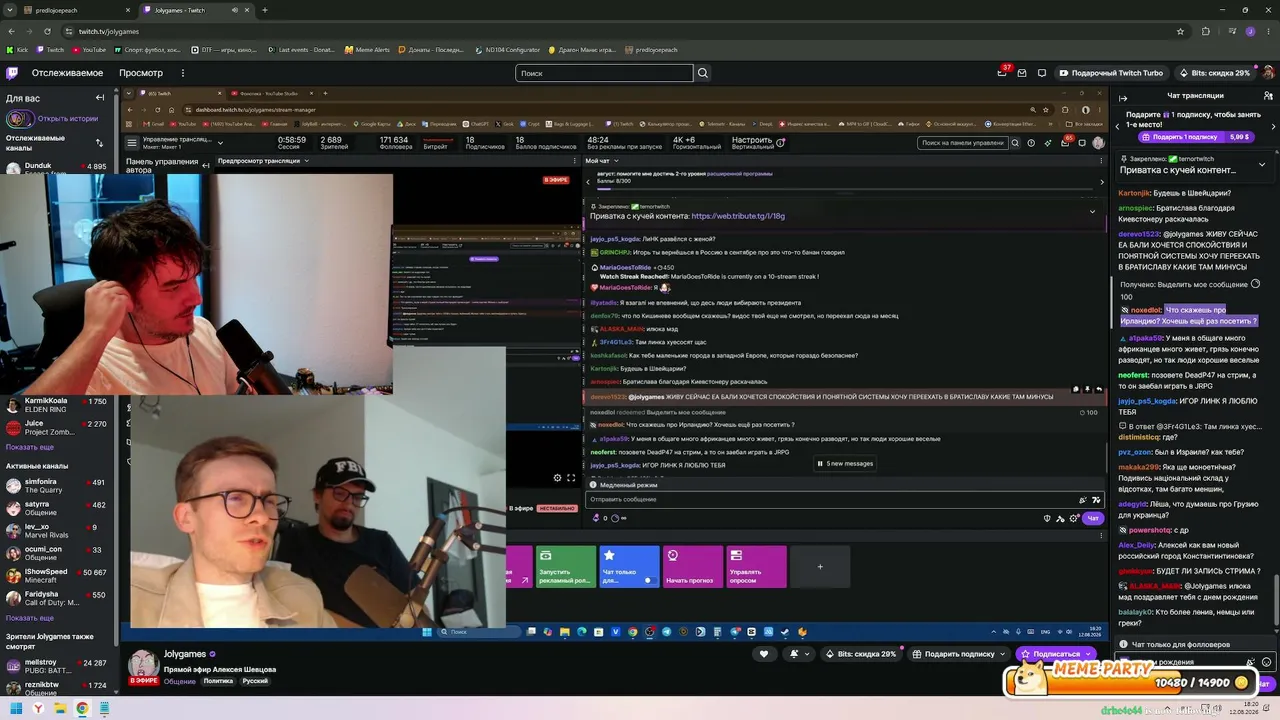
Task: Bookmark this page with the star icon
Action: [1180, 31]
